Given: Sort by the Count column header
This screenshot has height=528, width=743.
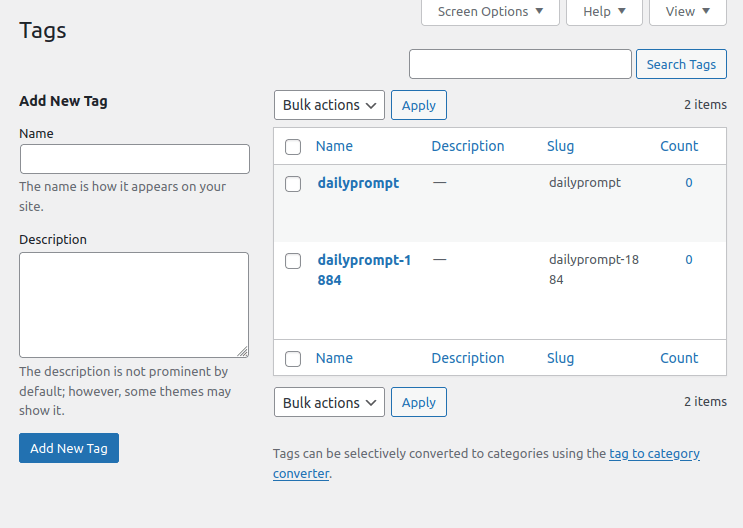Looking at the screenshot, I should point(679,146).
